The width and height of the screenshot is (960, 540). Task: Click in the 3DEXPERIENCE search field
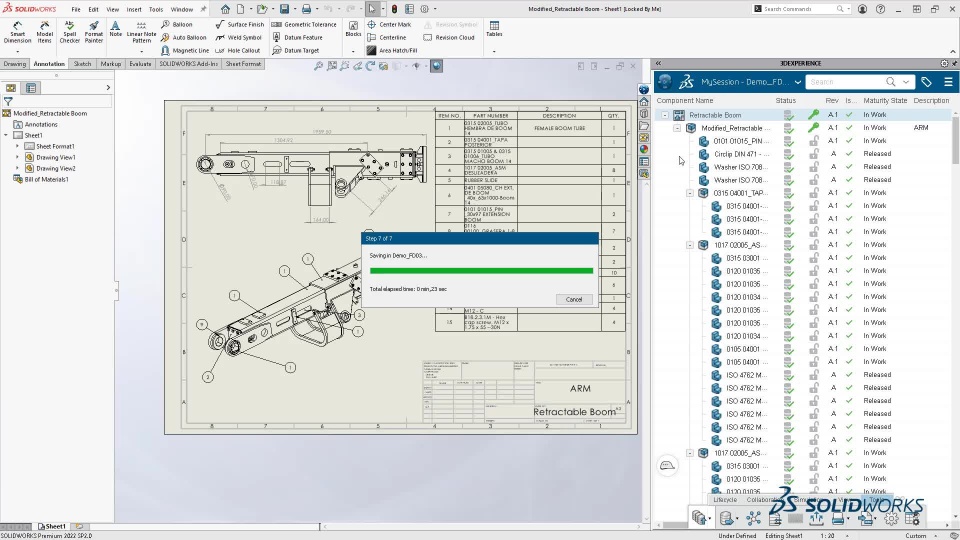click(846, 82)
